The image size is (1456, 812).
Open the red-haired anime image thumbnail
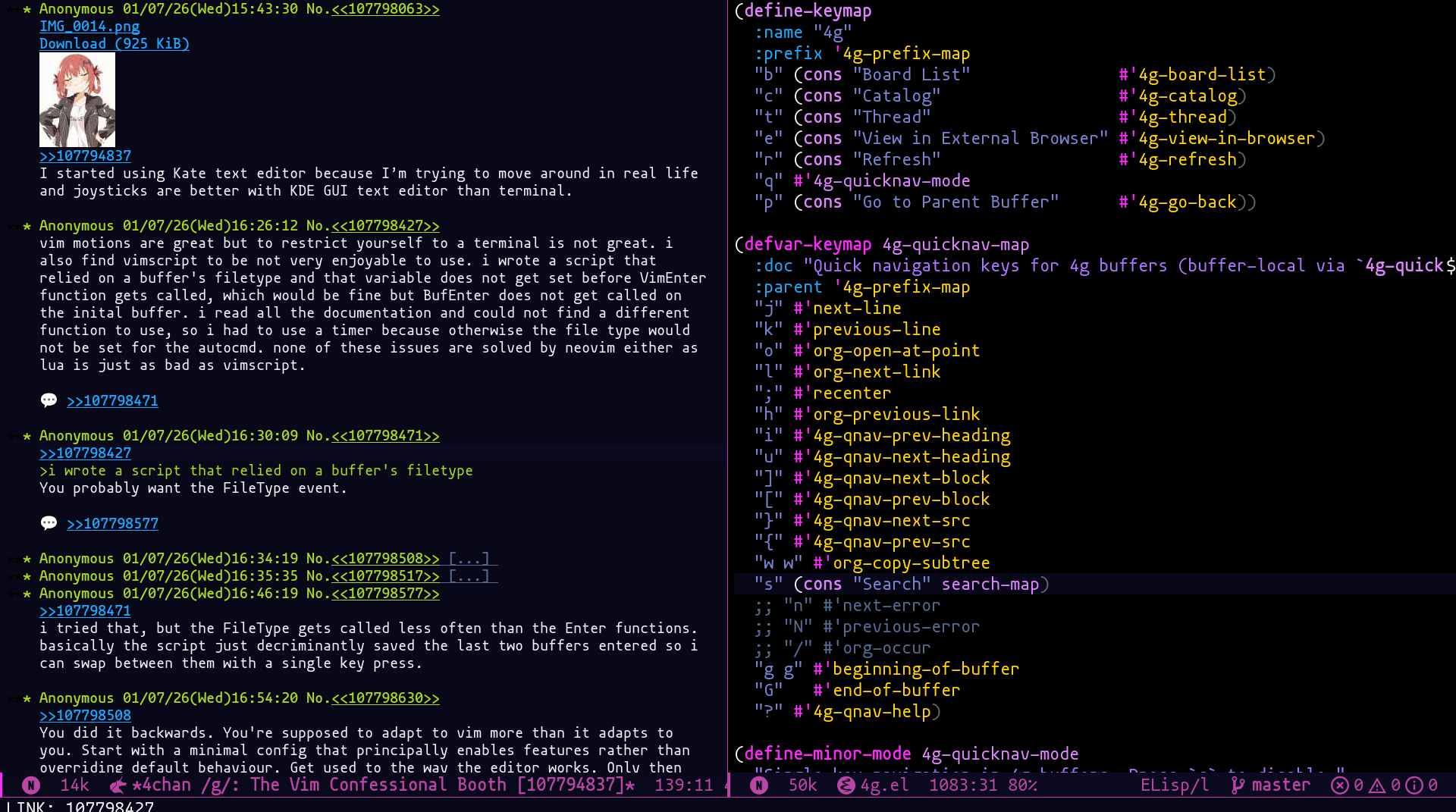(x=77, y=99)
